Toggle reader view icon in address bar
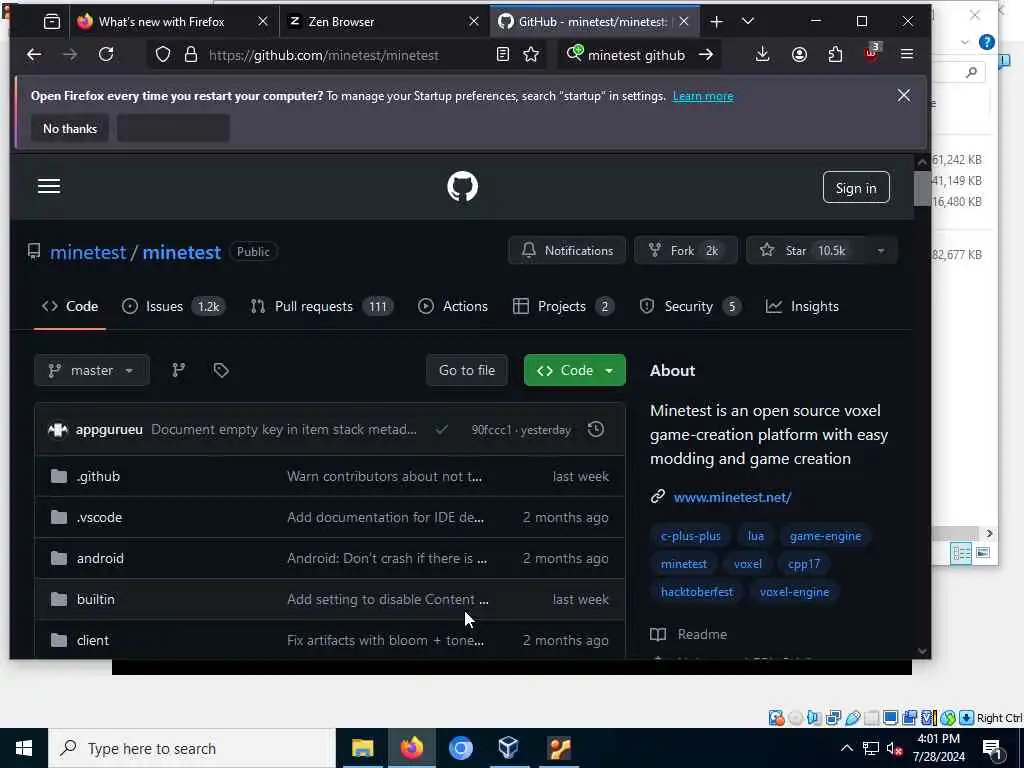The height and width of the screenshot is (768, 1024). (502, 55)
